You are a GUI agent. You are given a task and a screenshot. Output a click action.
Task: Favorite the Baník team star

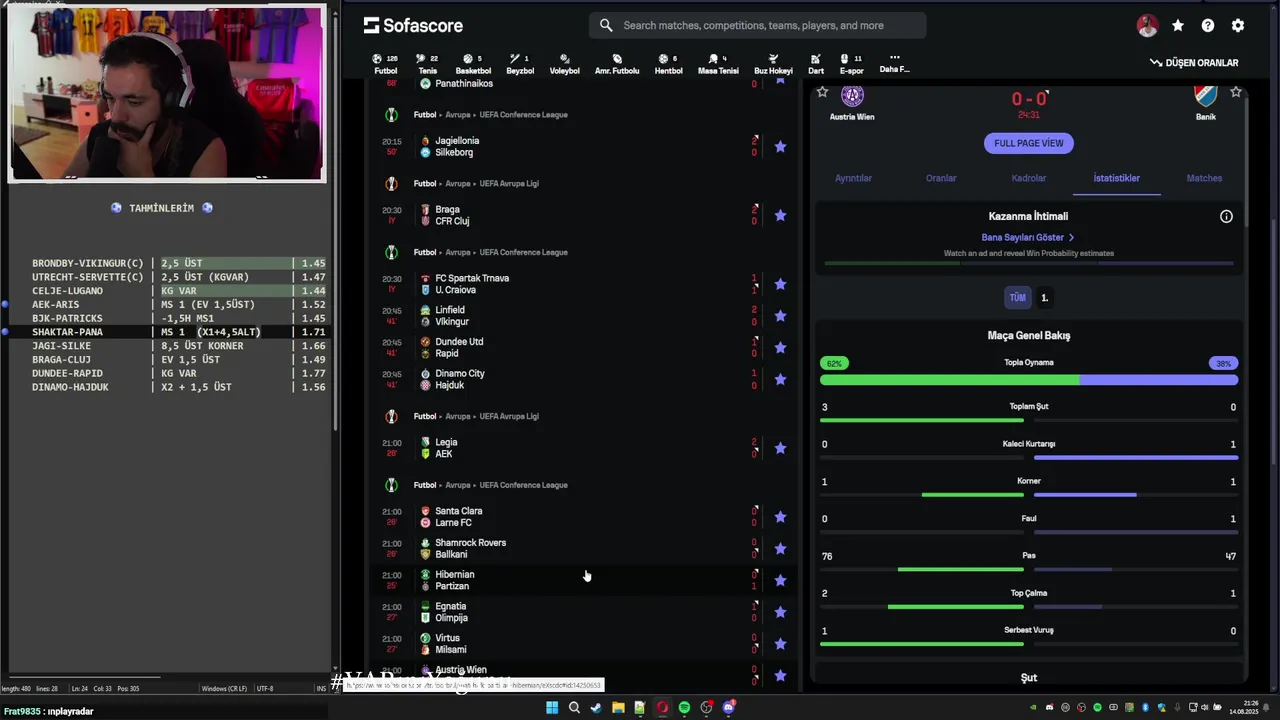pyautogui.click(x=1236, y=92)
